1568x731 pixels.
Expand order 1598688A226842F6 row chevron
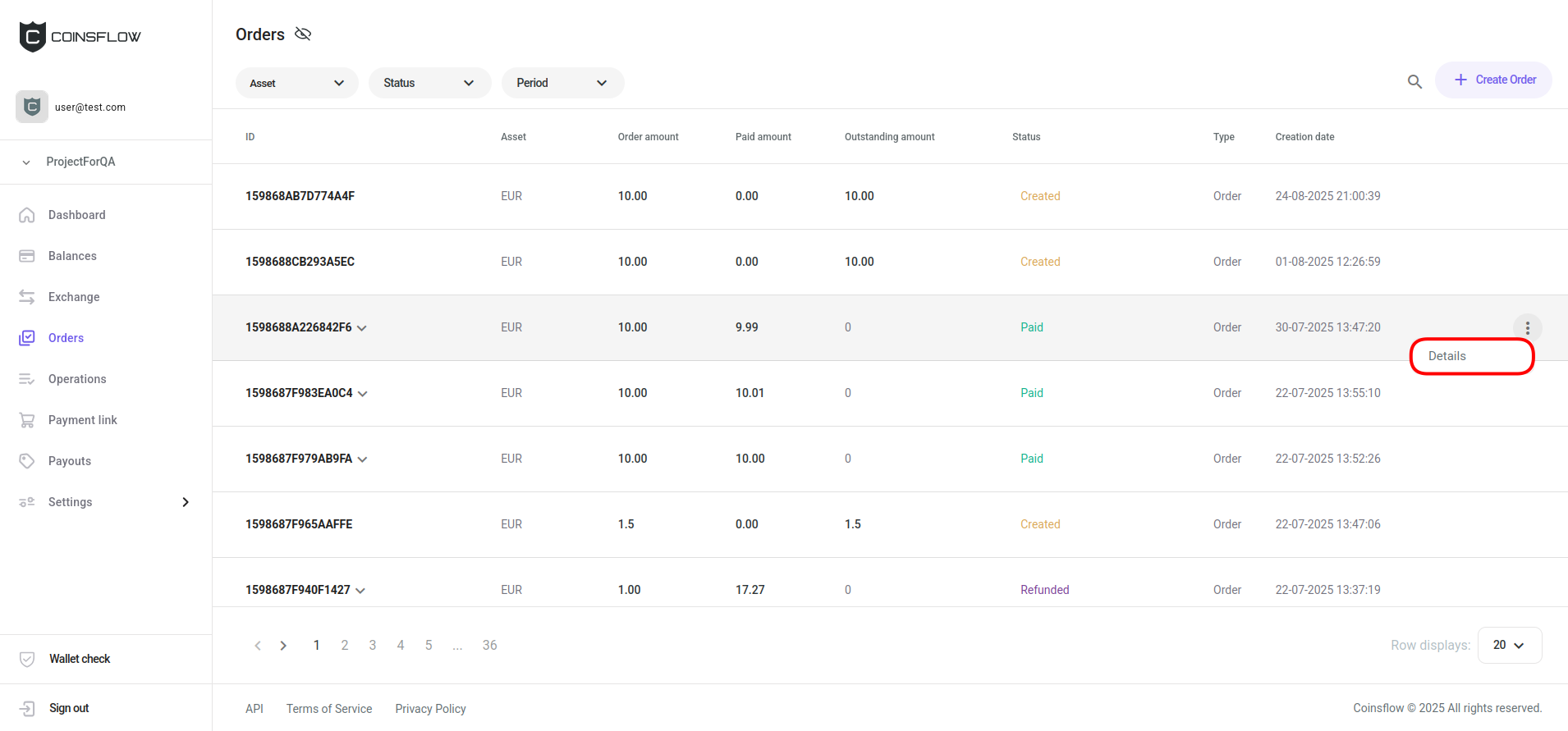tap(362, 328)
